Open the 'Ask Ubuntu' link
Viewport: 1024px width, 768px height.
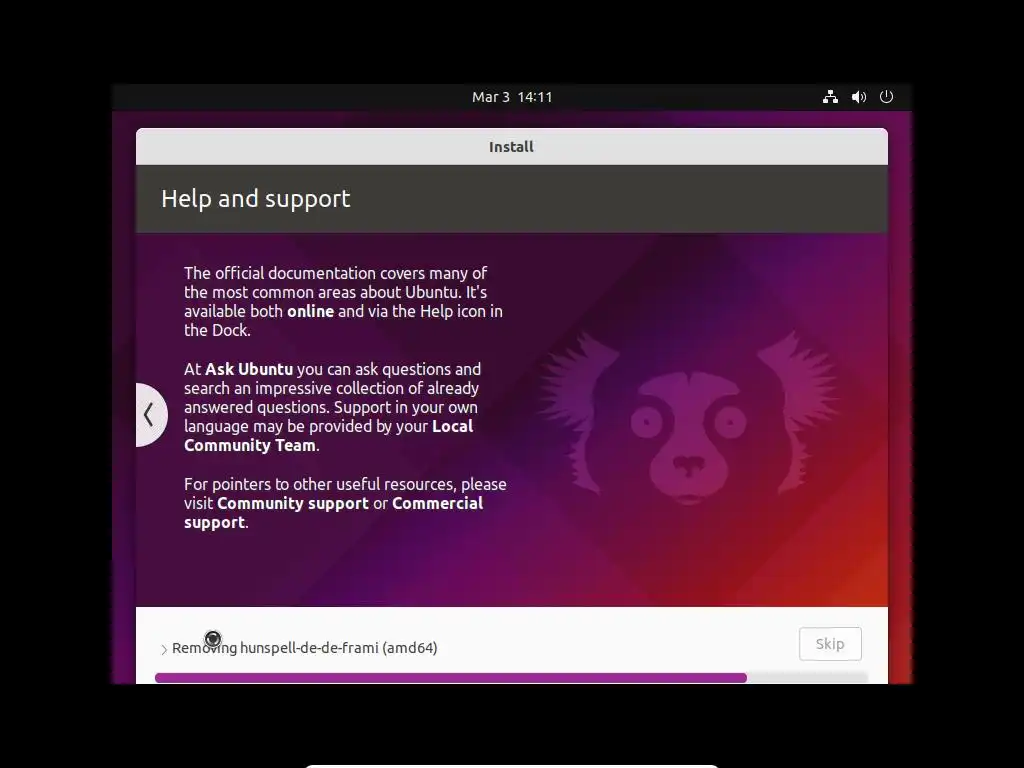(249, 369)
